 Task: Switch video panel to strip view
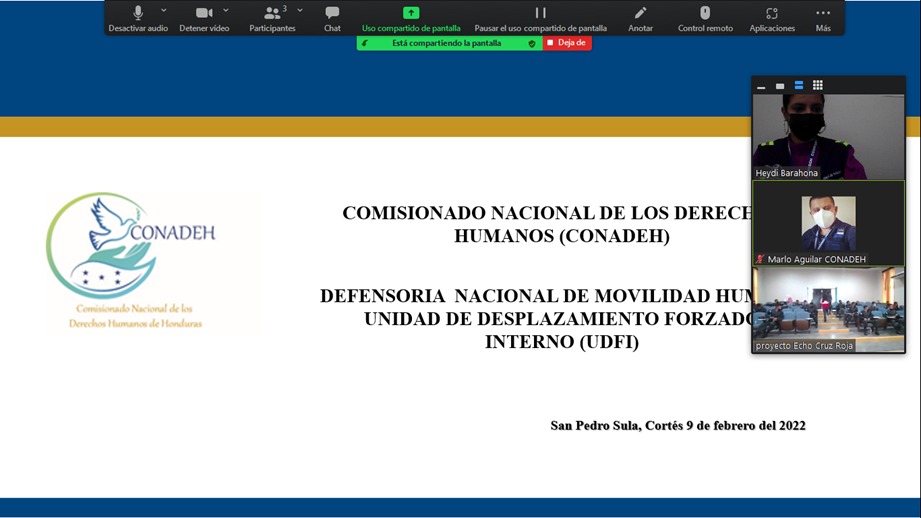point(799,86)
